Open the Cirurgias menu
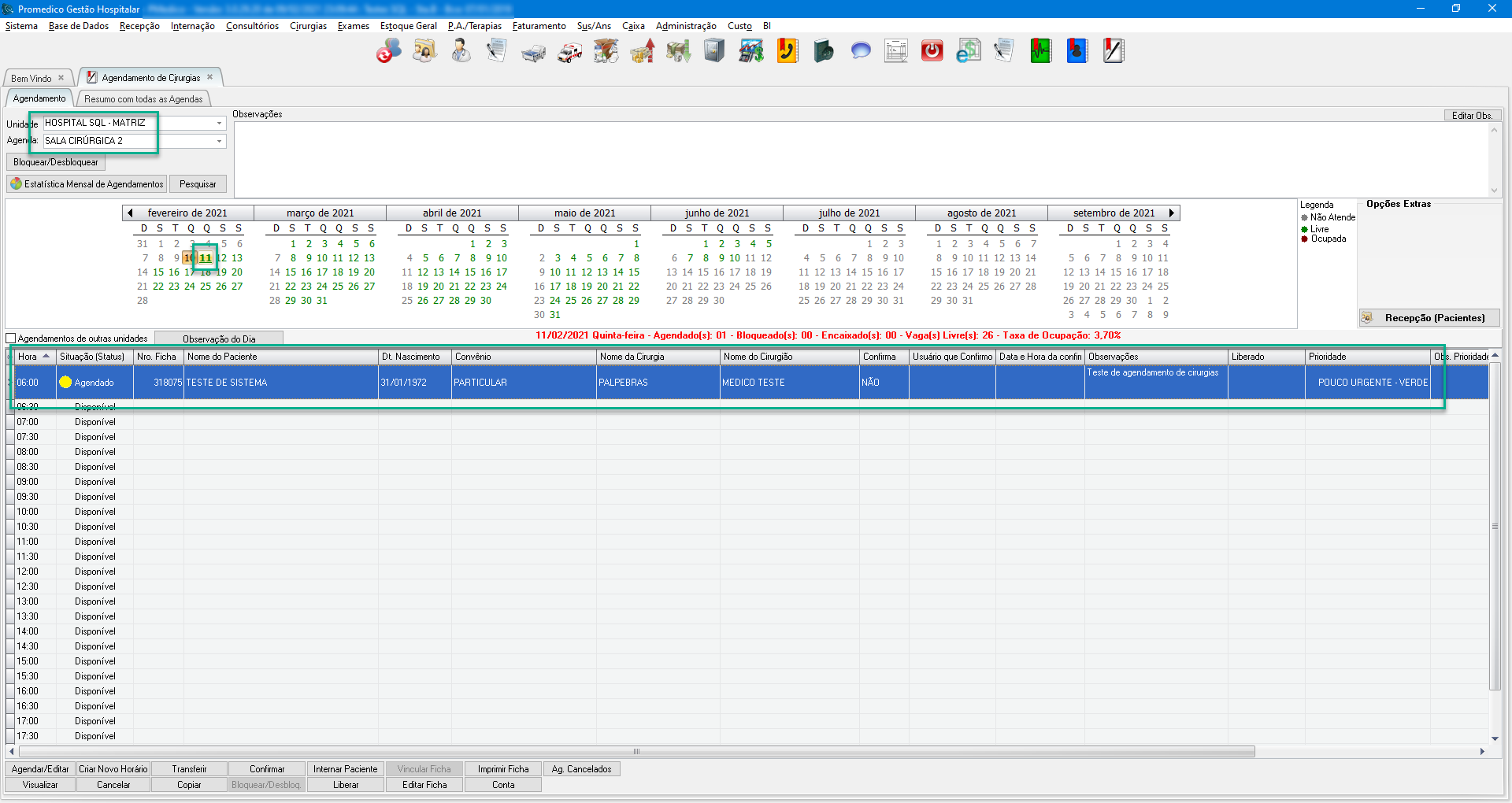Image resolution: width=1512 pixels, height=803 pixels. [308, 26]
